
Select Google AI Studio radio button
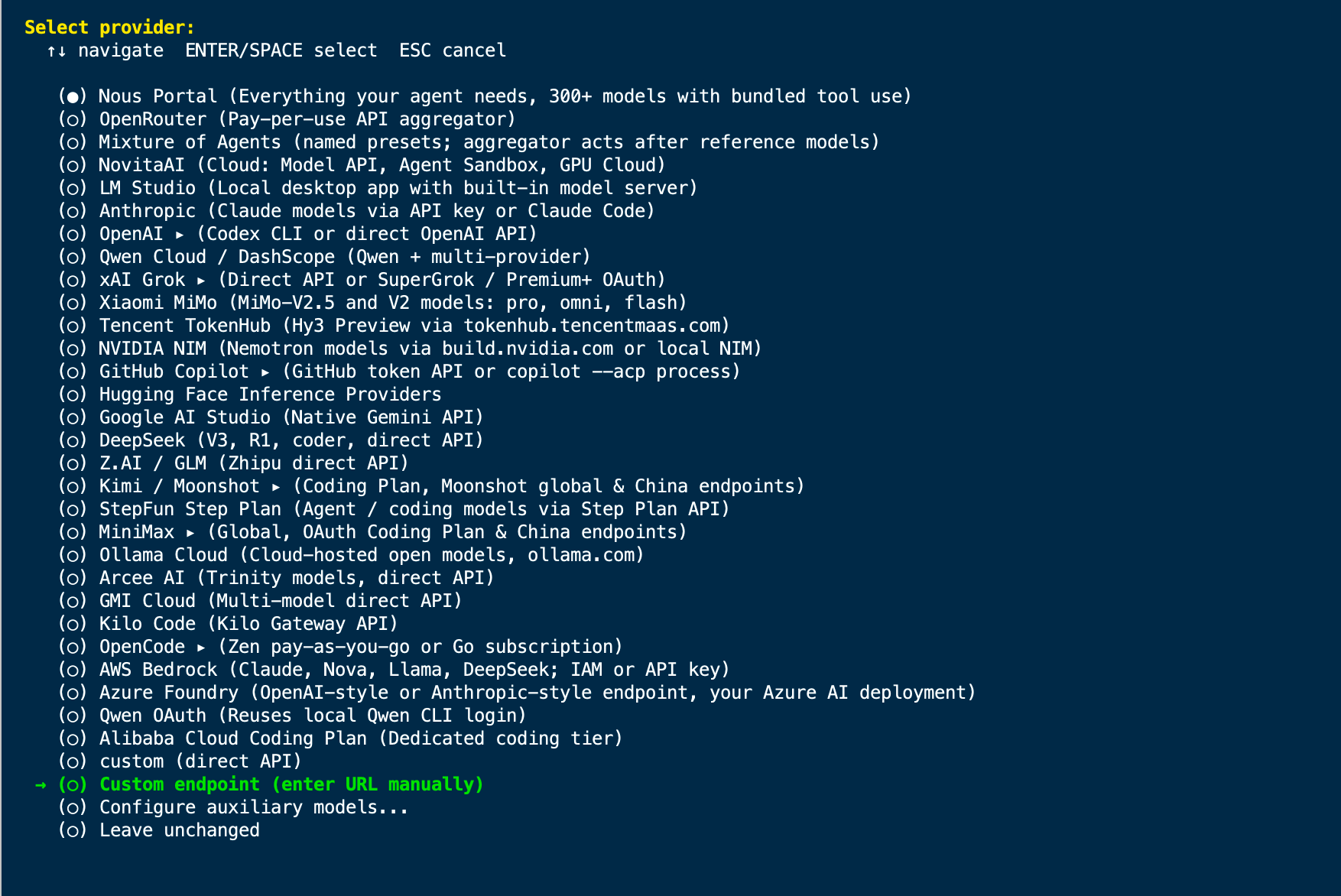coord(73,417)
